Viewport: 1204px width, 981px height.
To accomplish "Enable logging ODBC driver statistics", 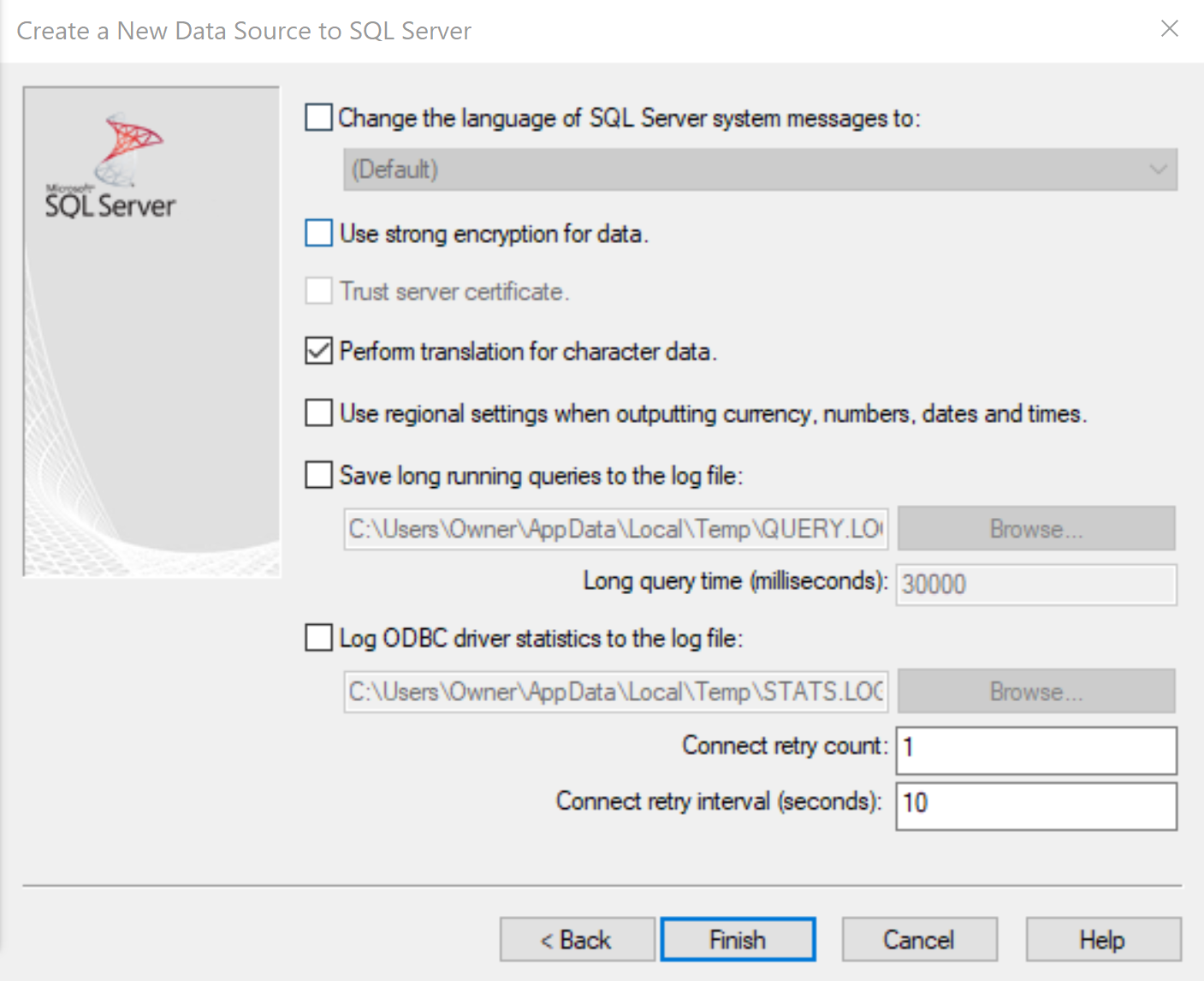I will [317, 638].
